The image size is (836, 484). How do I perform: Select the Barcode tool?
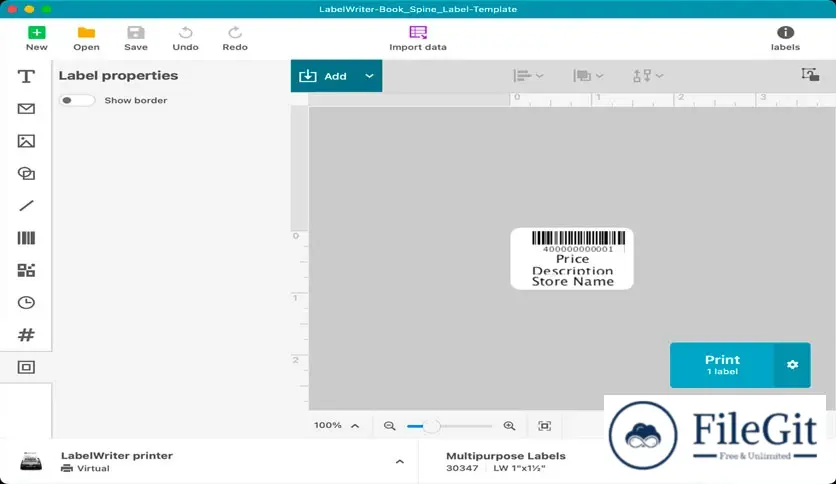[x=26, y=238]
